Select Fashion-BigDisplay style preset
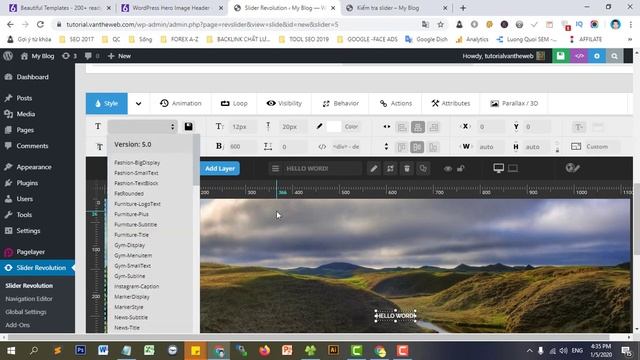The height and width of the screenshot is (360, 640). coord(137,162)
